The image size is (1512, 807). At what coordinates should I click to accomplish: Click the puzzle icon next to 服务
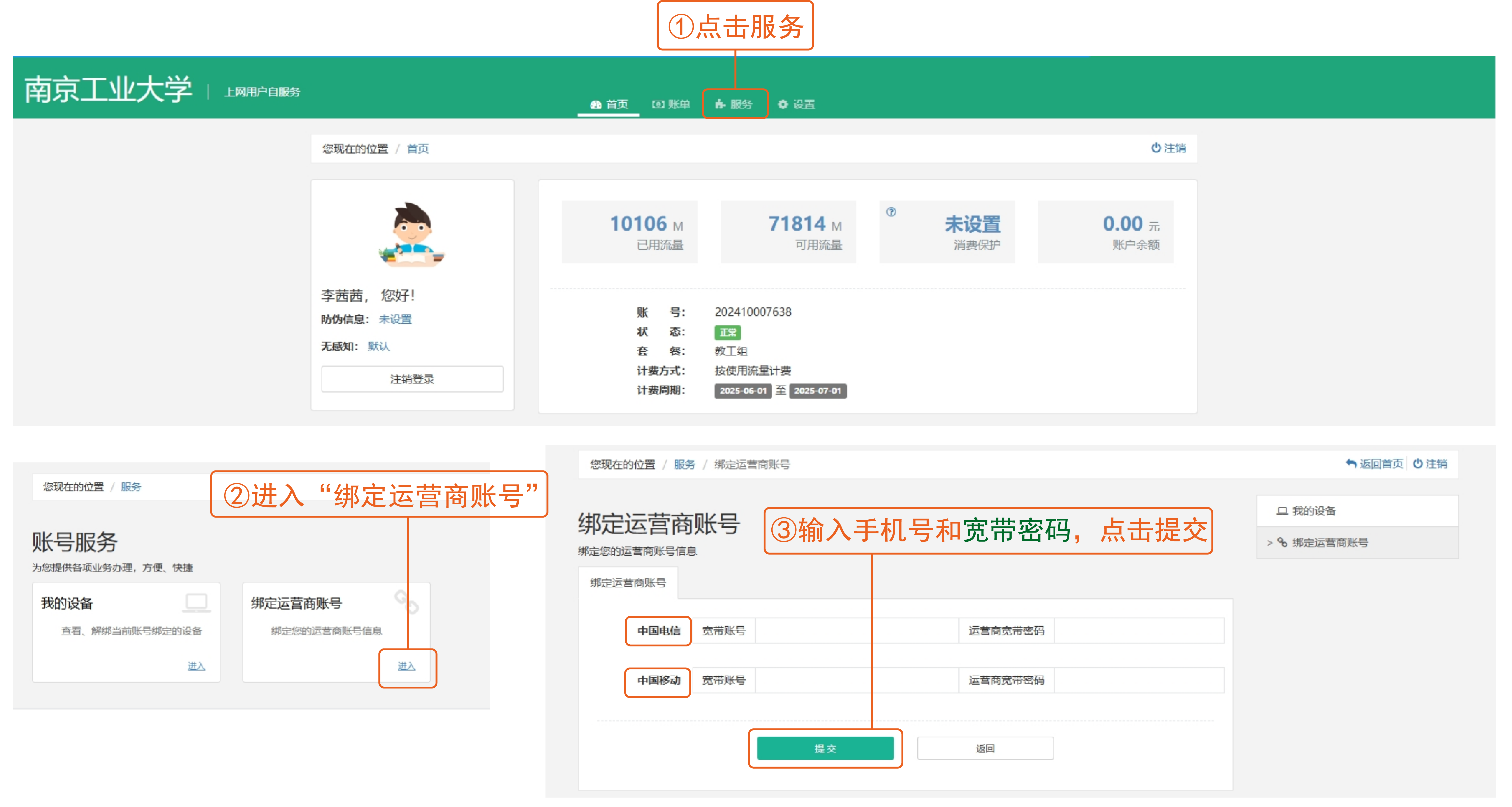(720, 105)
